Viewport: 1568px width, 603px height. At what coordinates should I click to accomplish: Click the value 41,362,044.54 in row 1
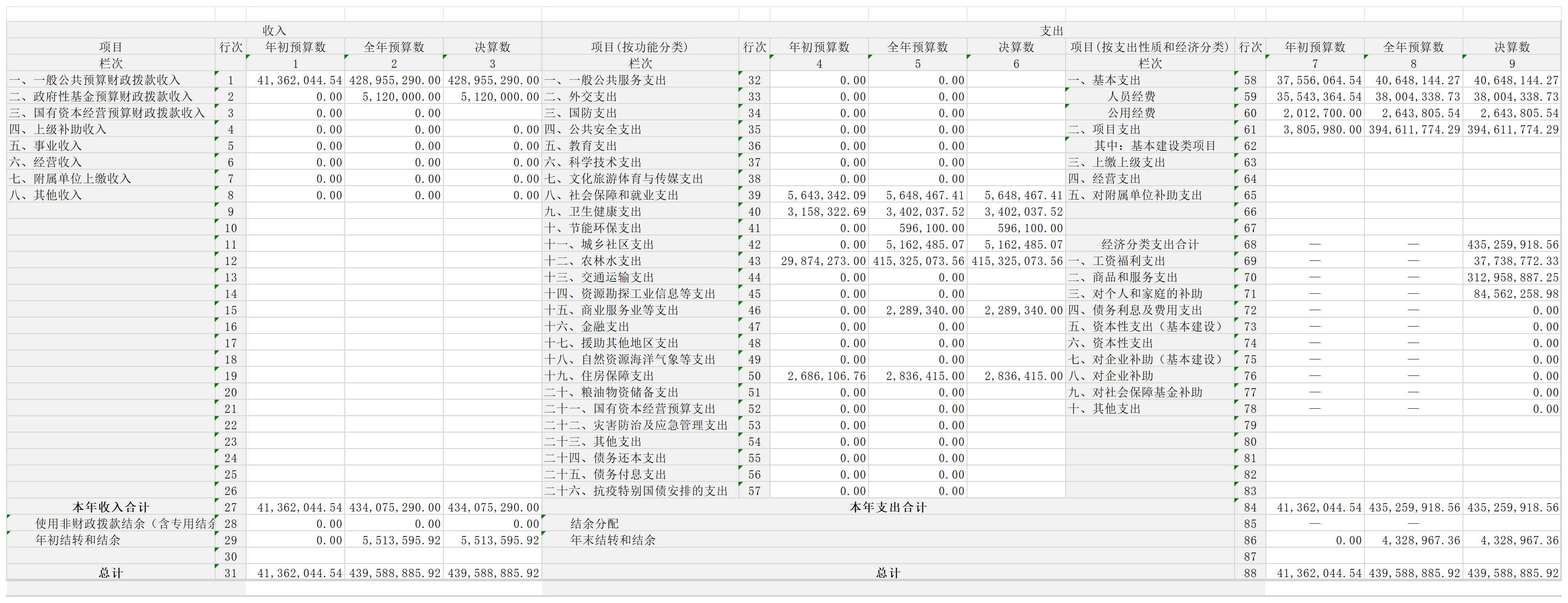(295, 80)
